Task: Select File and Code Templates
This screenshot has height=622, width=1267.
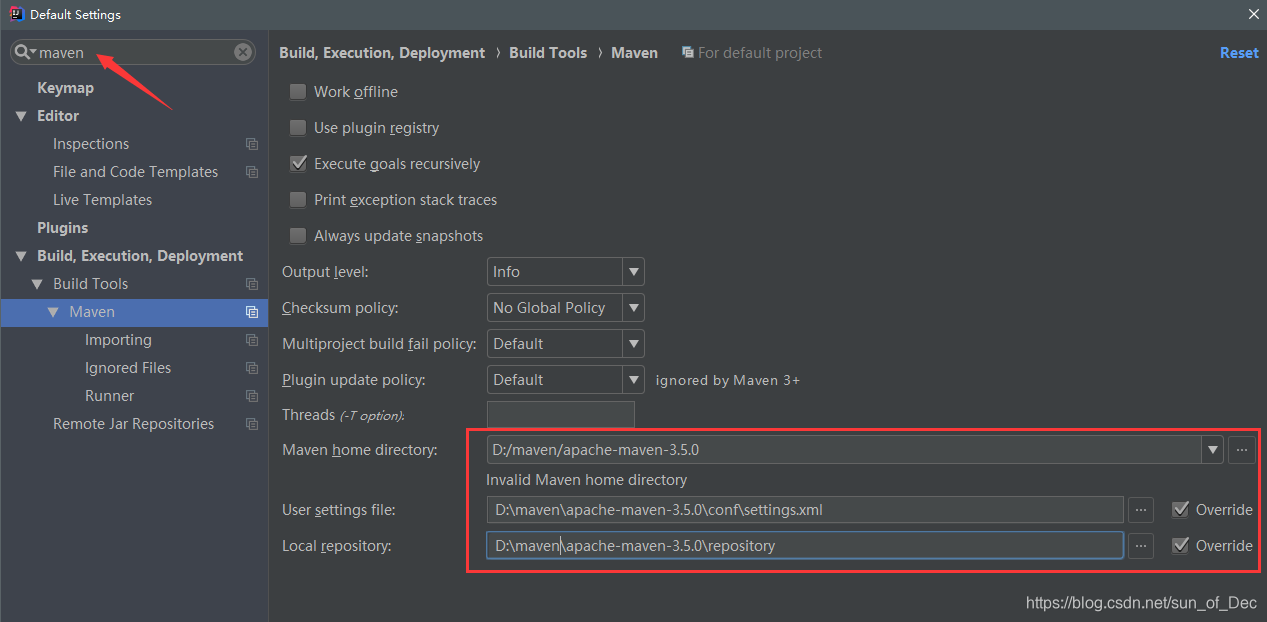Action: point(135,172)
